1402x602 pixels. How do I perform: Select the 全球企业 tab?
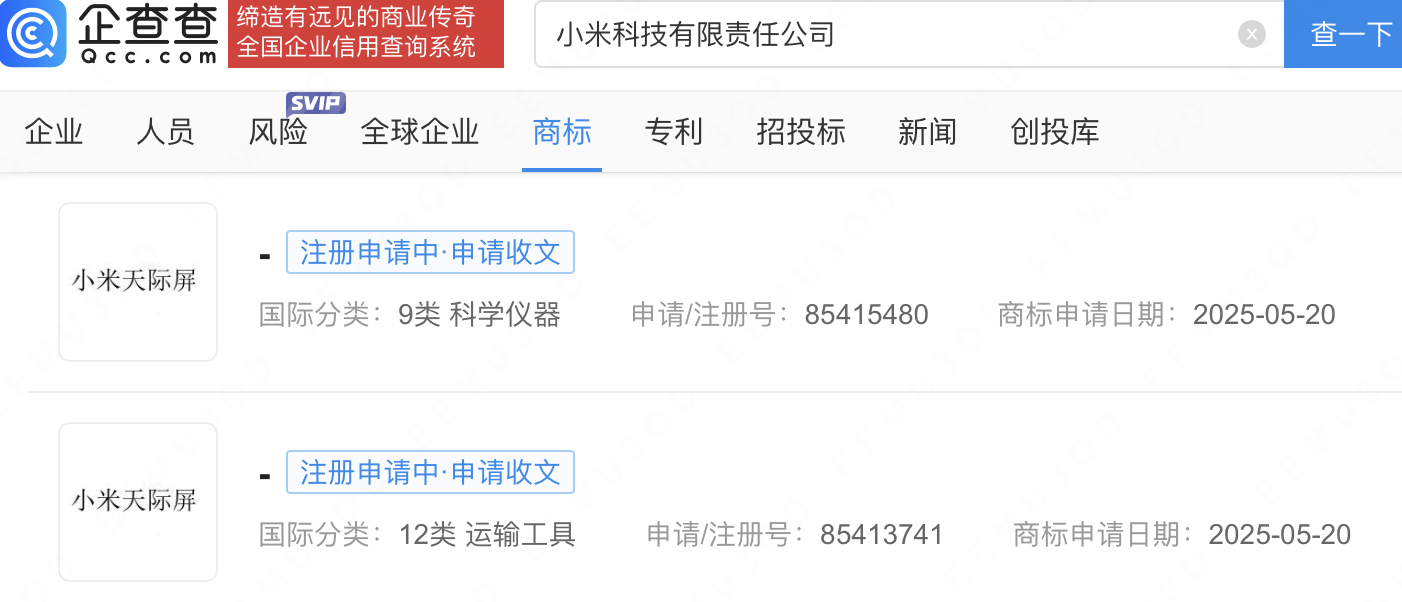click(x=420, y=131)
